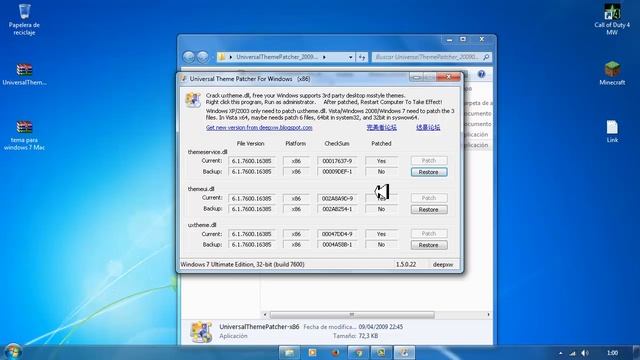Restore the themeservice.dll backup

pyautogui.click(x=429, y=172)
